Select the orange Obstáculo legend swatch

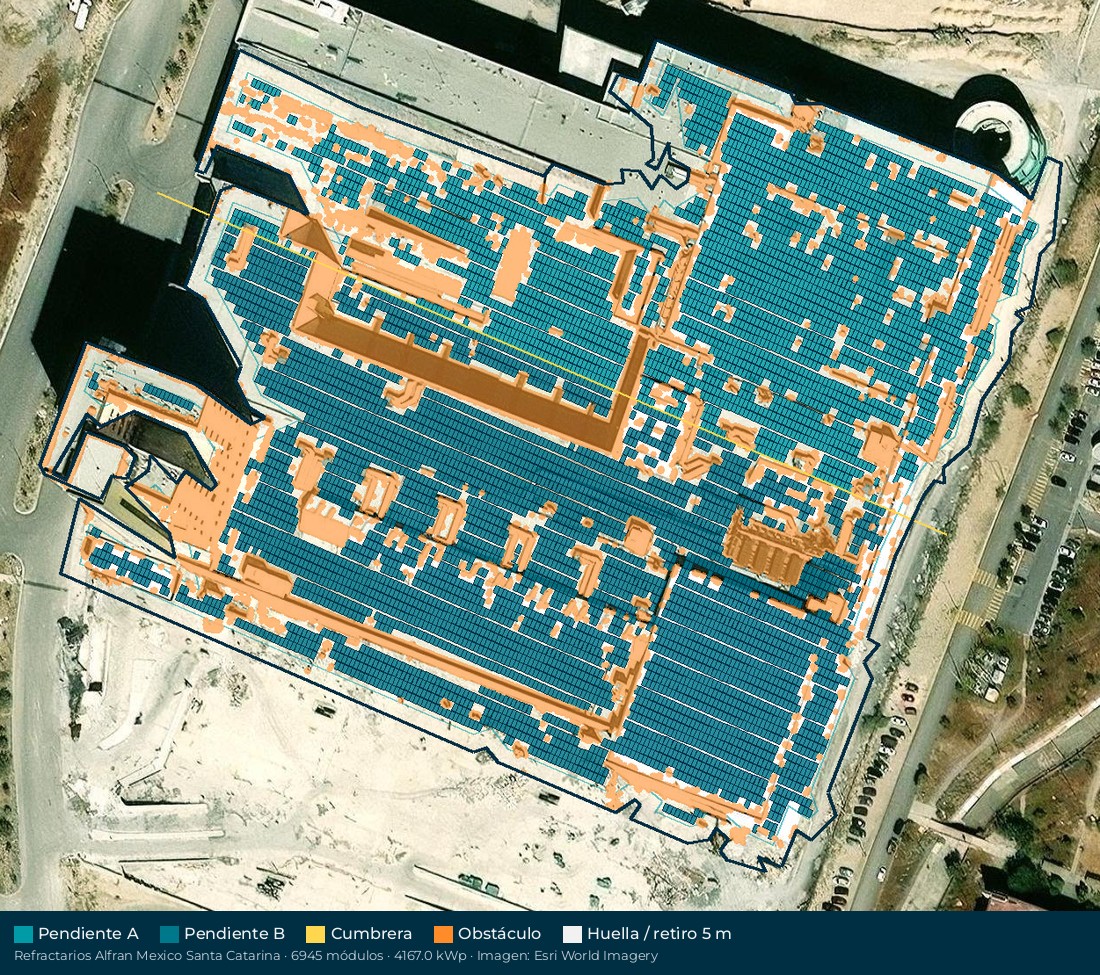click(443, 934)
